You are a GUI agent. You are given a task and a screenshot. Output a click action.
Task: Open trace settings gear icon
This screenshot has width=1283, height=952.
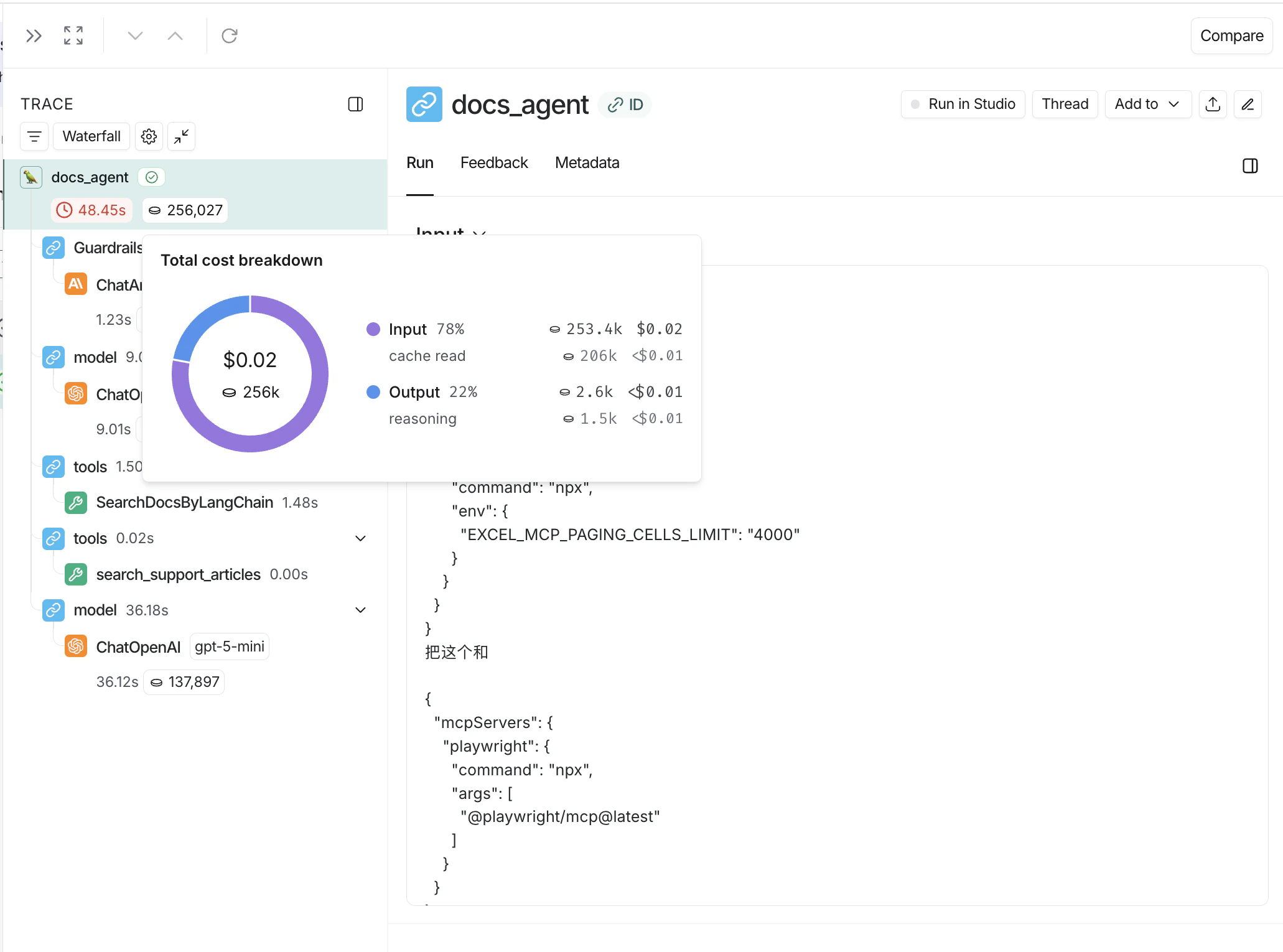(149, 136)
